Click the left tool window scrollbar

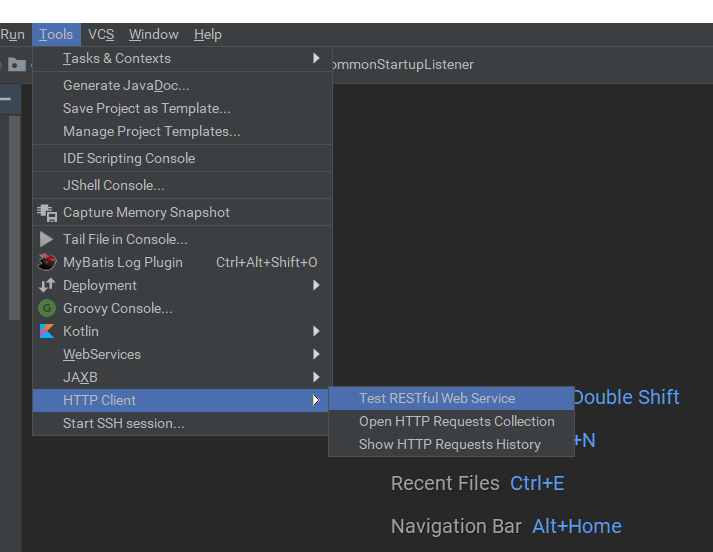(x=15, y=218)
